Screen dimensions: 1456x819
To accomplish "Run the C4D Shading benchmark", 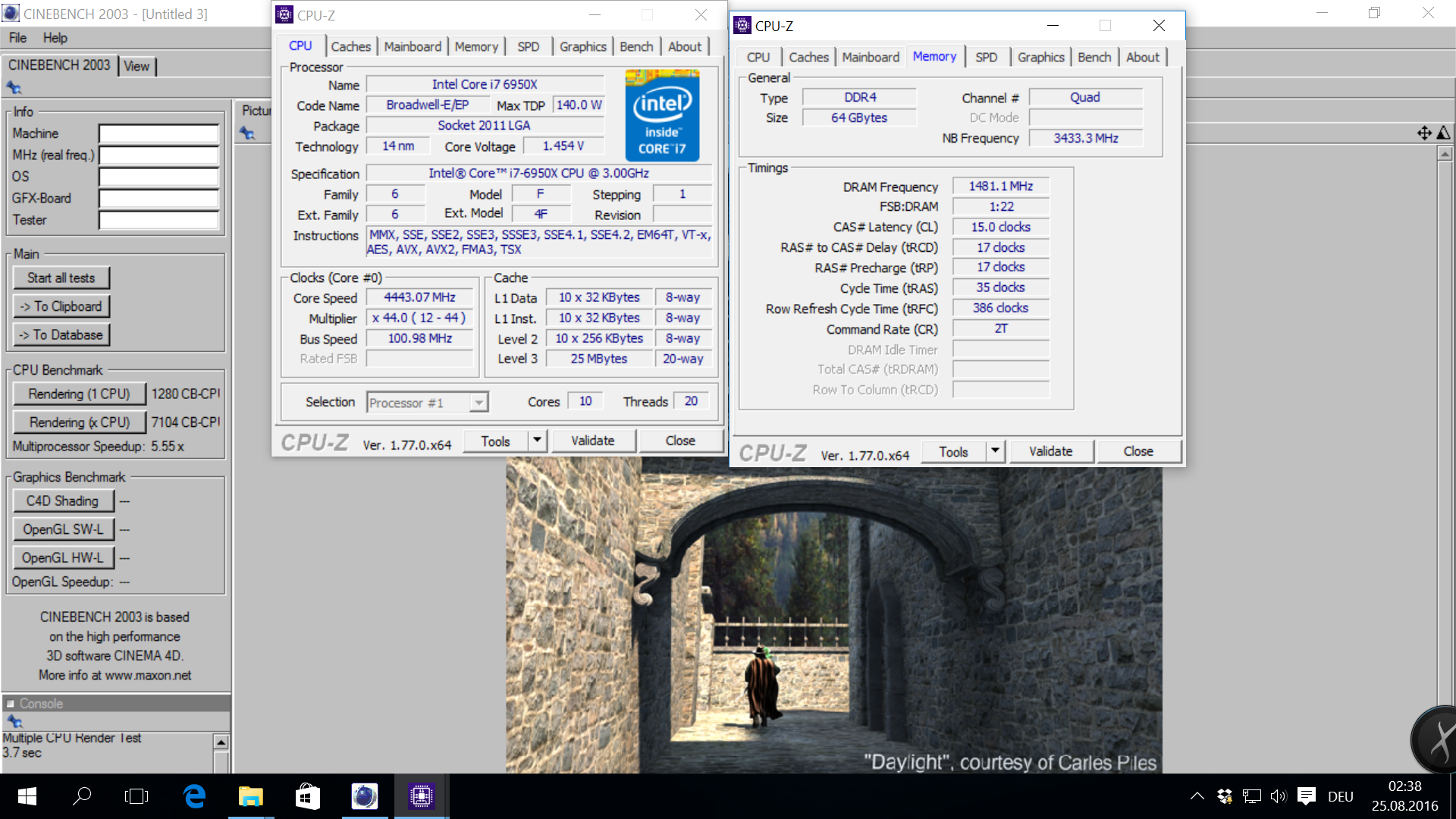I will coord(63,500).
